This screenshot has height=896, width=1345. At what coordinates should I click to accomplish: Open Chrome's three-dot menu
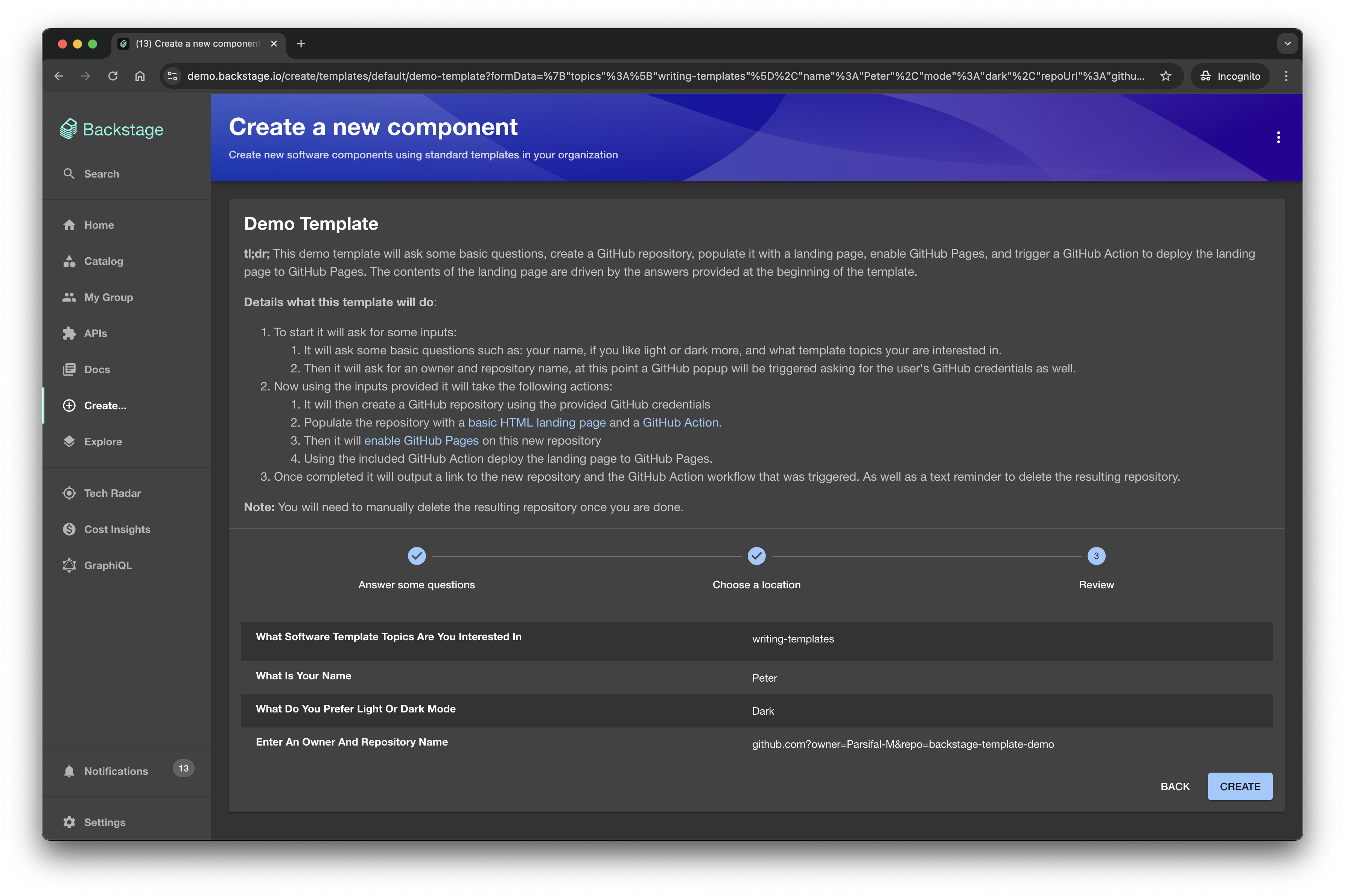1286,76
